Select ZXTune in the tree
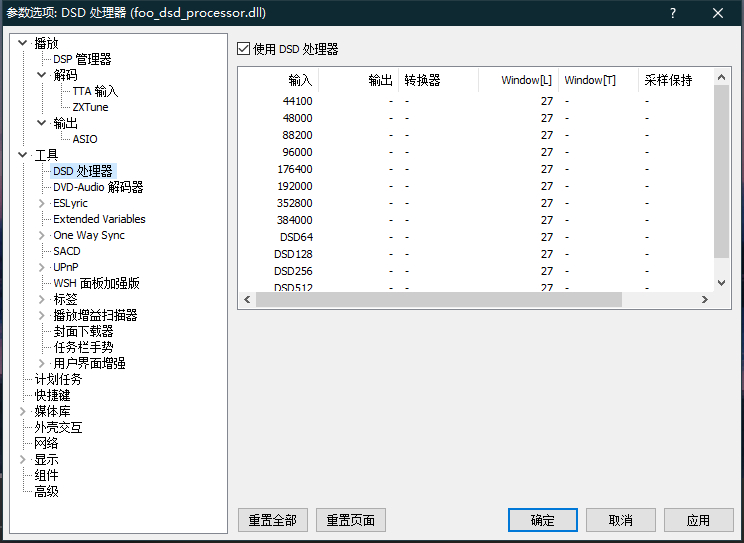This screenshot has height=543, width=744. [x=90, y=107]
